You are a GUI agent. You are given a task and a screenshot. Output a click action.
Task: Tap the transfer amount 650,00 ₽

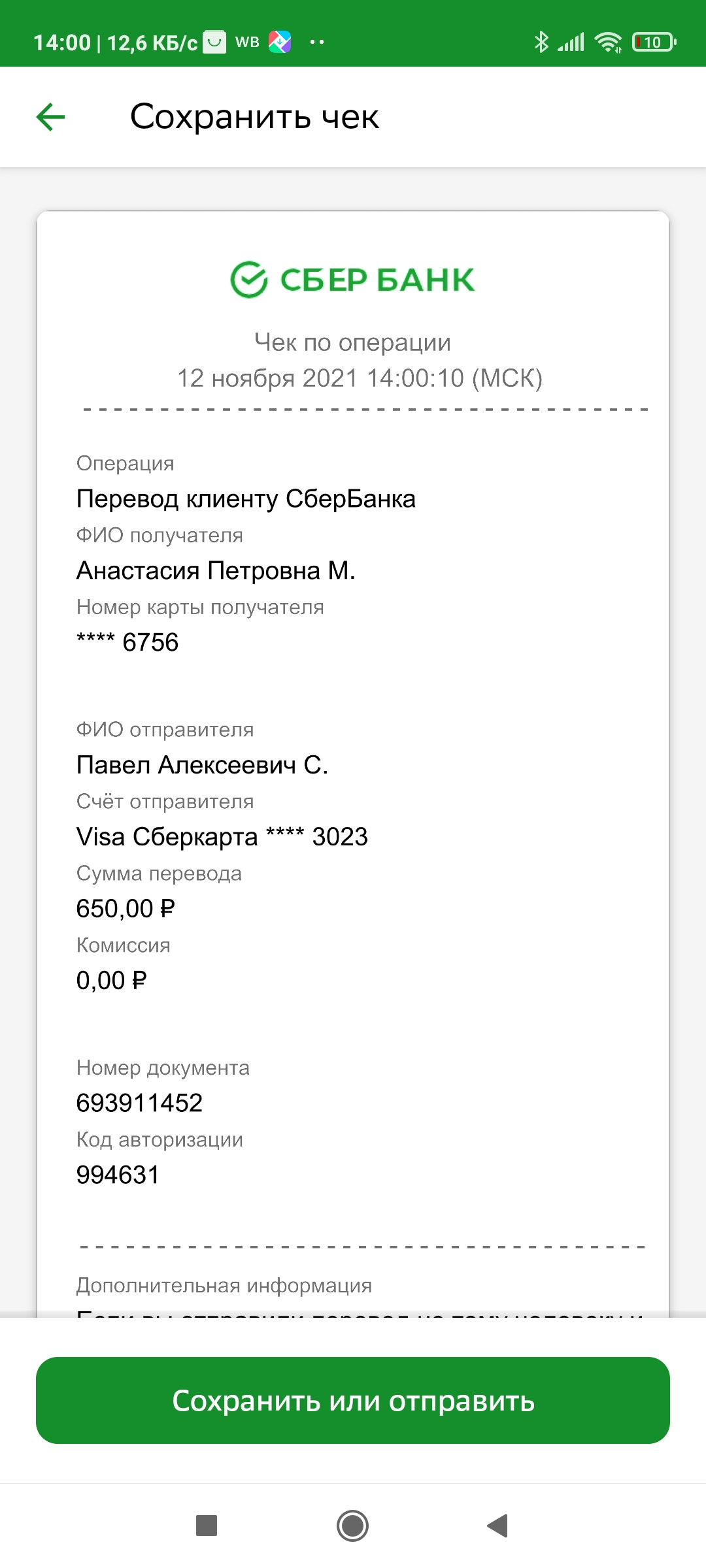tap(126, 908)
